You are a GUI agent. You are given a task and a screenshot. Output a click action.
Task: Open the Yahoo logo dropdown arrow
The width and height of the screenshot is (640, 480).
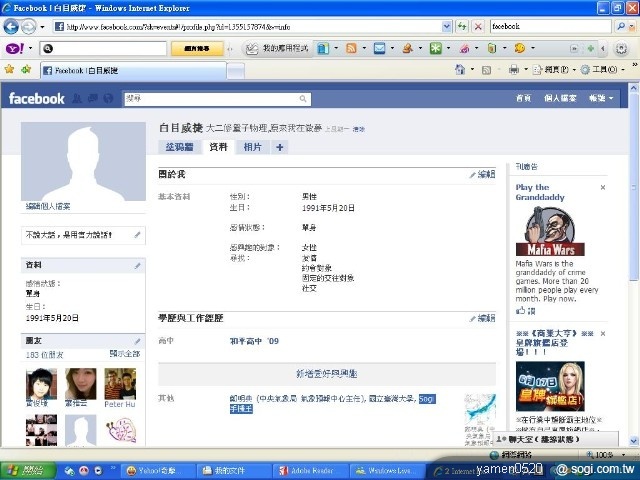click(30, 49)
